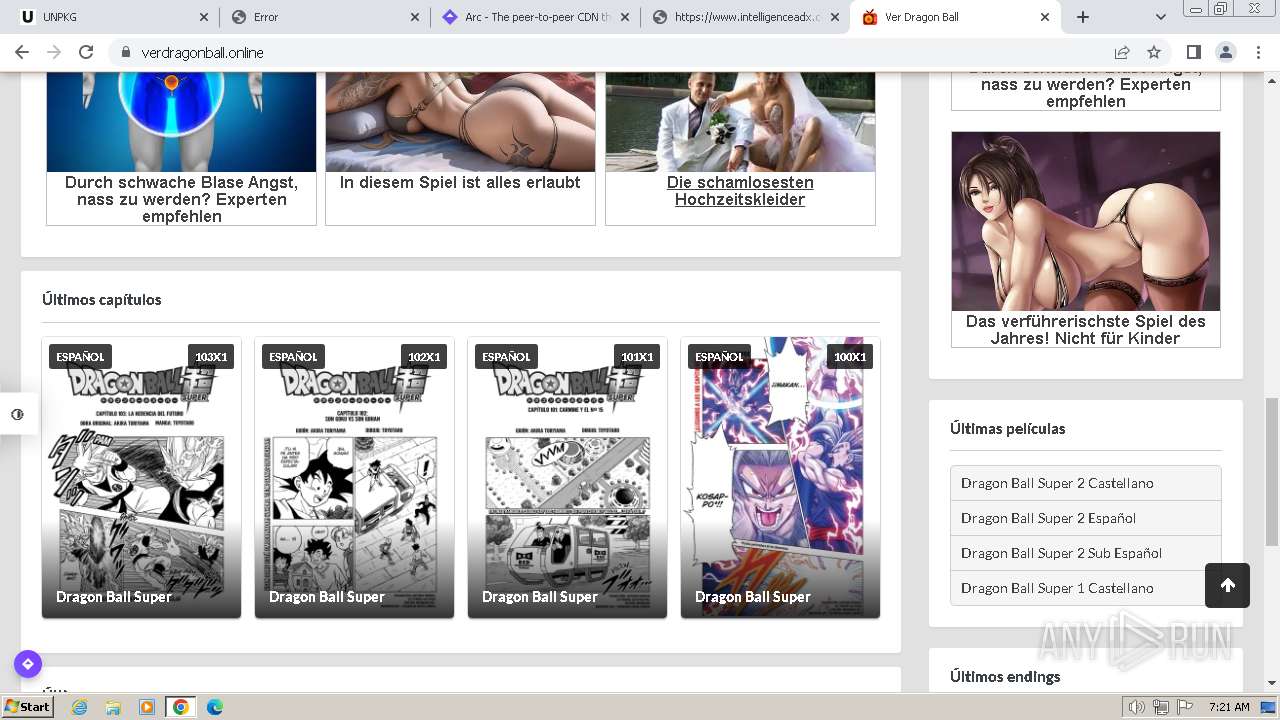The width and height of the screenshot is (1280, 720).
Task: View site information lock icon
Action: click(x=125, y=52)
